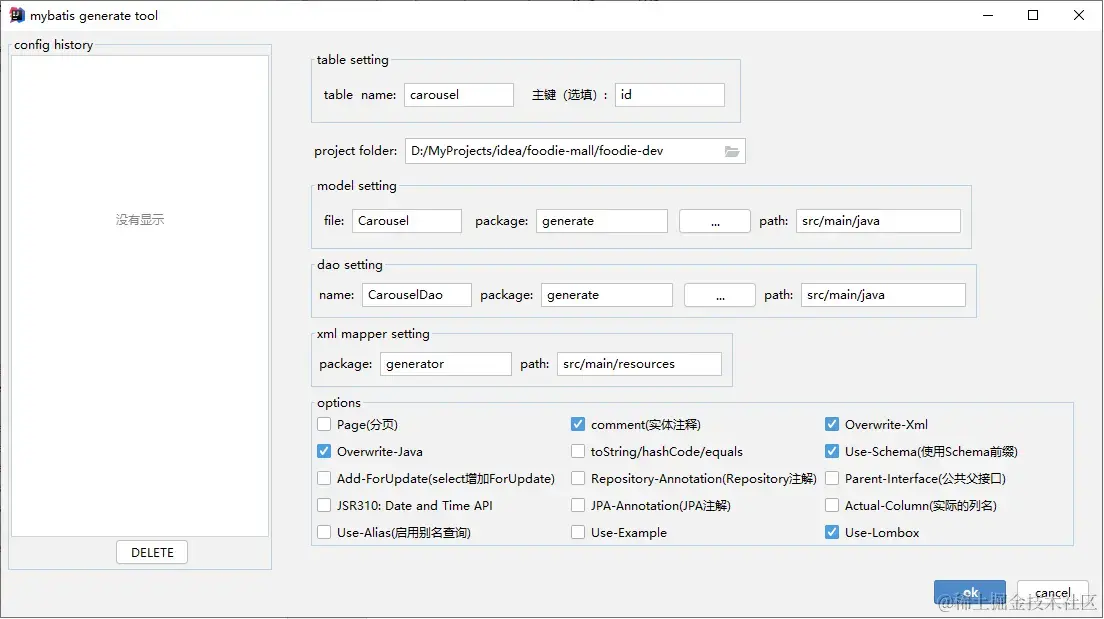Check the Repository-Annotation option
This screenshot has height=619, width=1104.
point(578,479)
